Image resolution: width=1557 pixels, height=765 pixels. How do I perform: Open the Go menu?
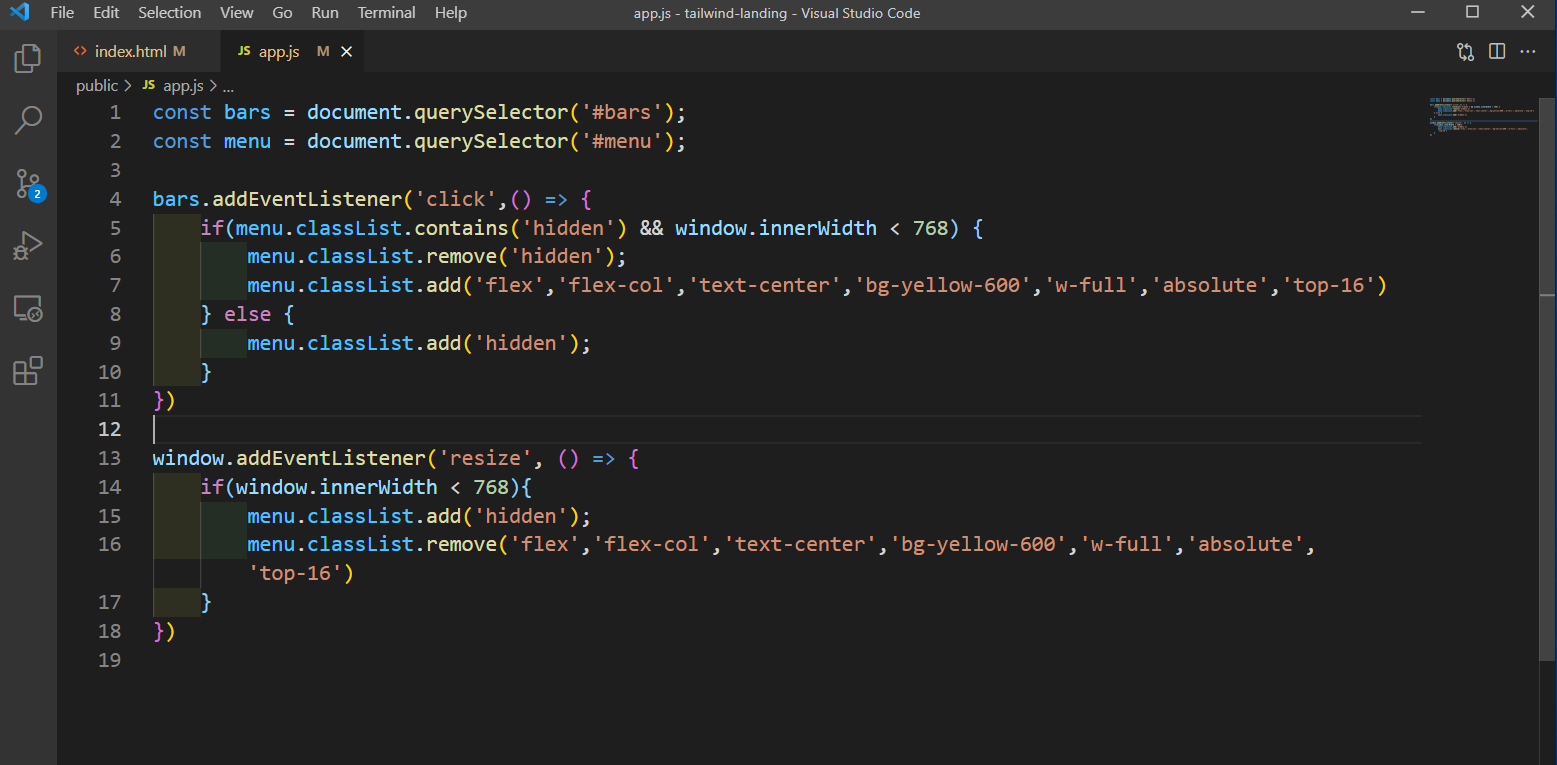[x=283, y=13]
